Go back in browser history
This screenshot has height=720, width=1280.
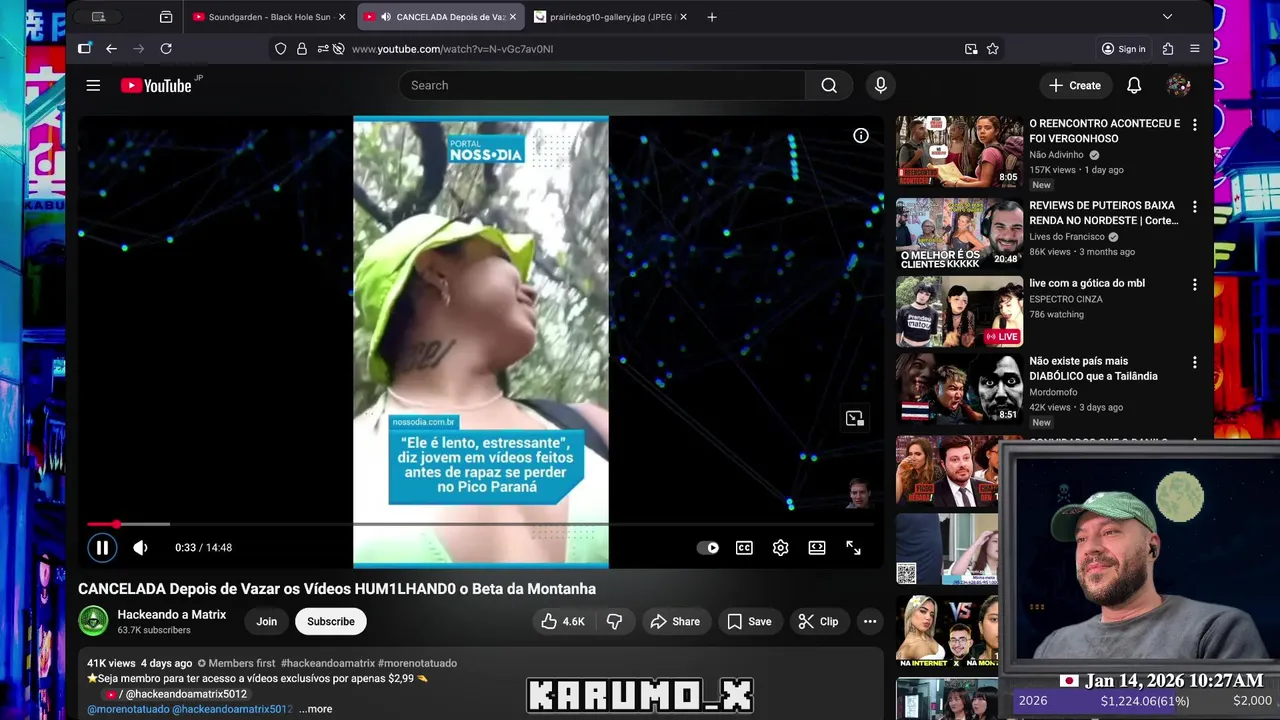(111, 48)
